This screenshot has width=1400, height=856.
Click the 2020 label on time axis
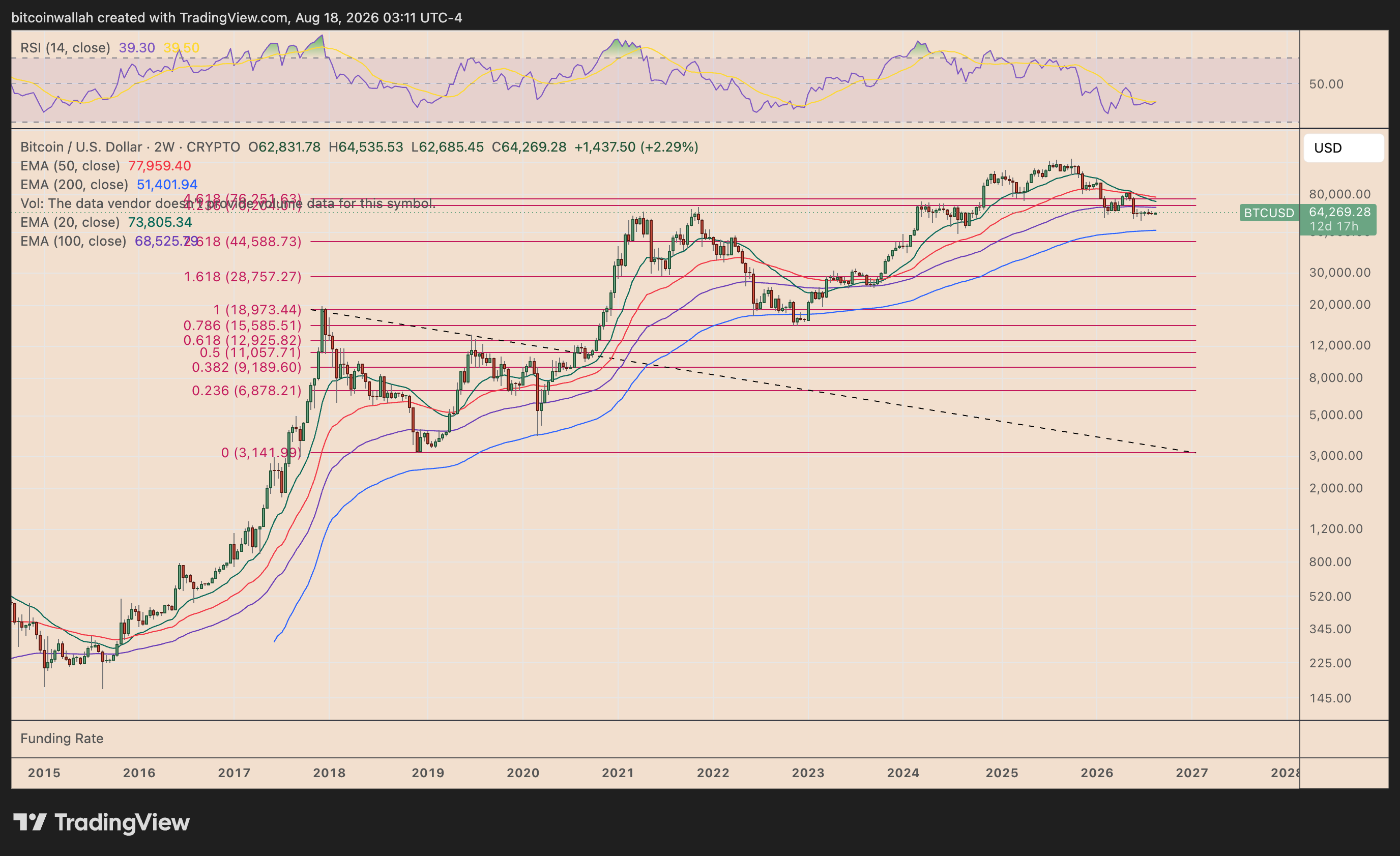tap(523, 773)
